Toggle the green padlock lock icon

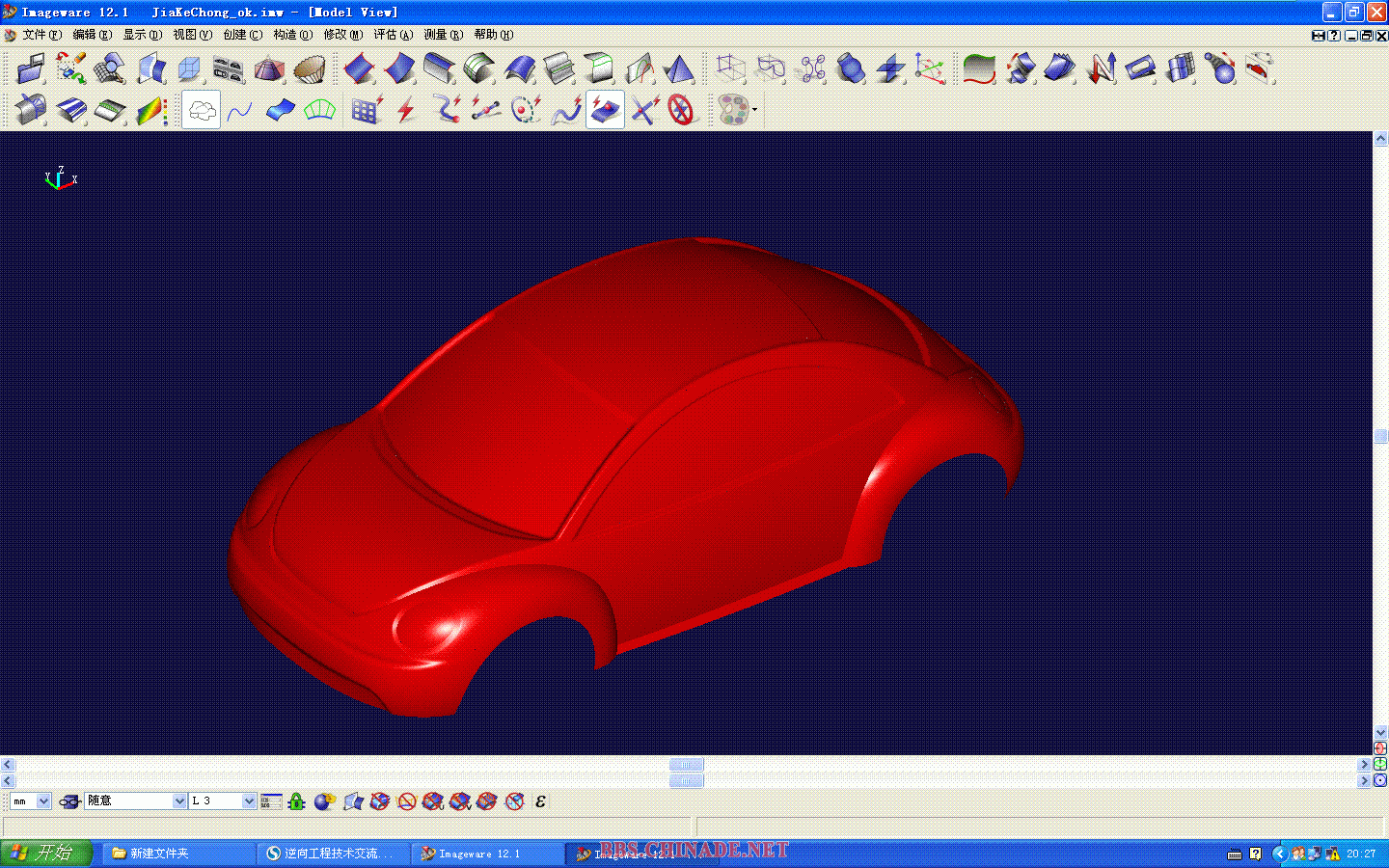point(296,801)
